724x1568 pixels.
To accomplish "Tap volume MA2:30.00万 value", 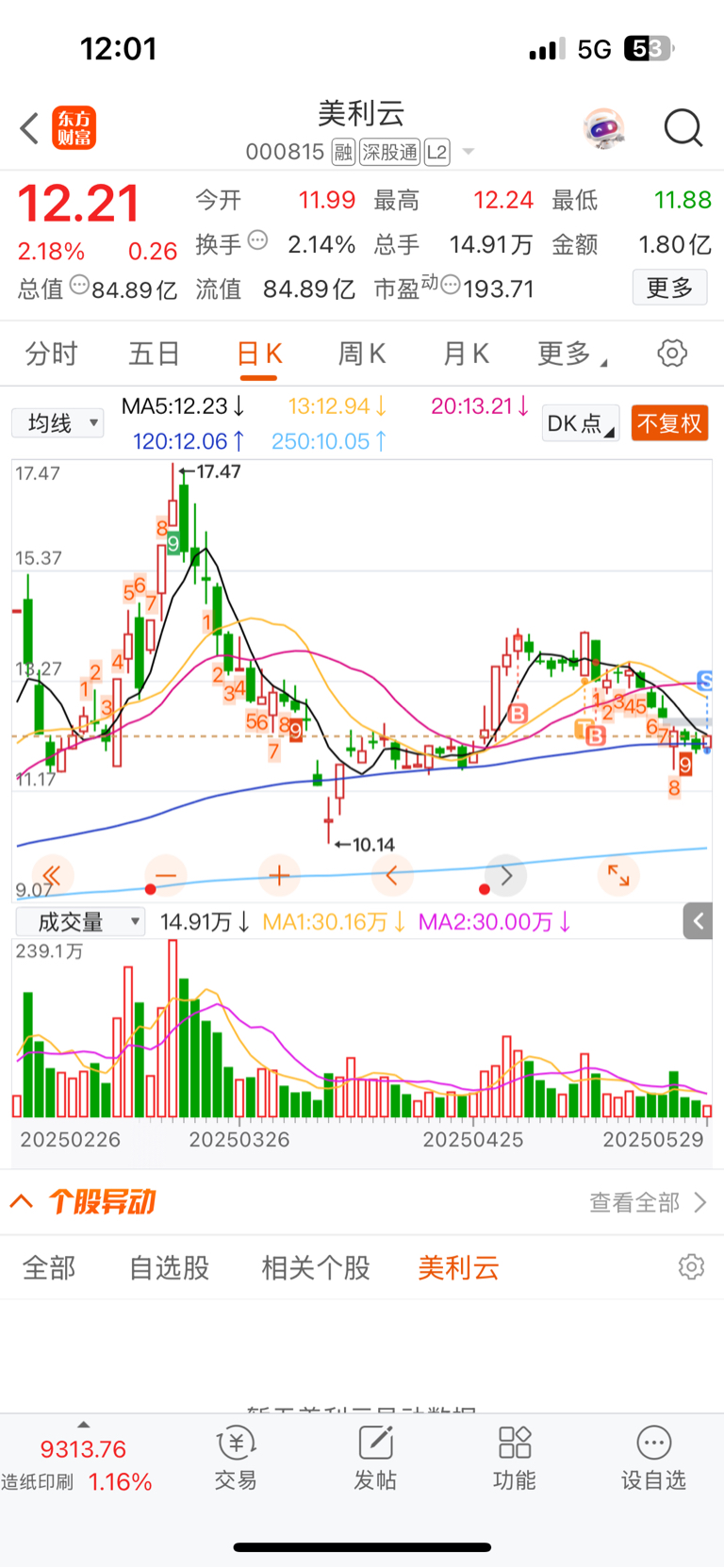I will pyautogui.click(x=495, y=922).
